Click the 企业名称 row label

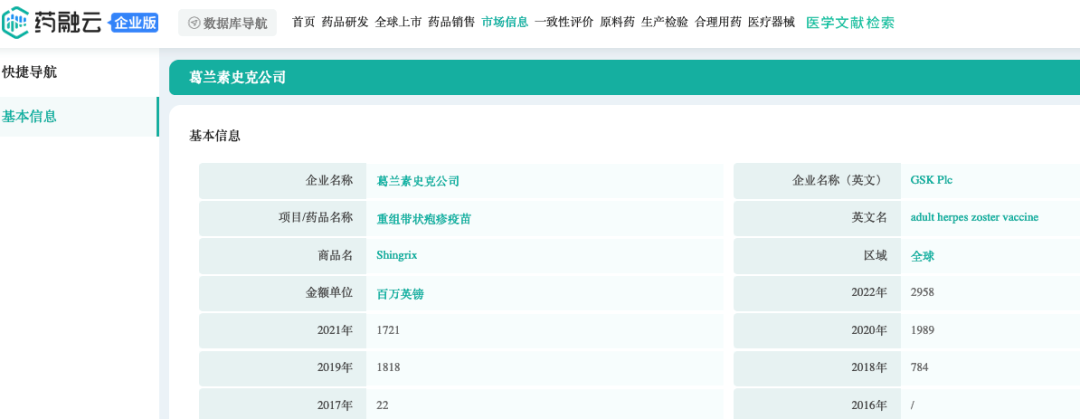(x=329, y=181)
